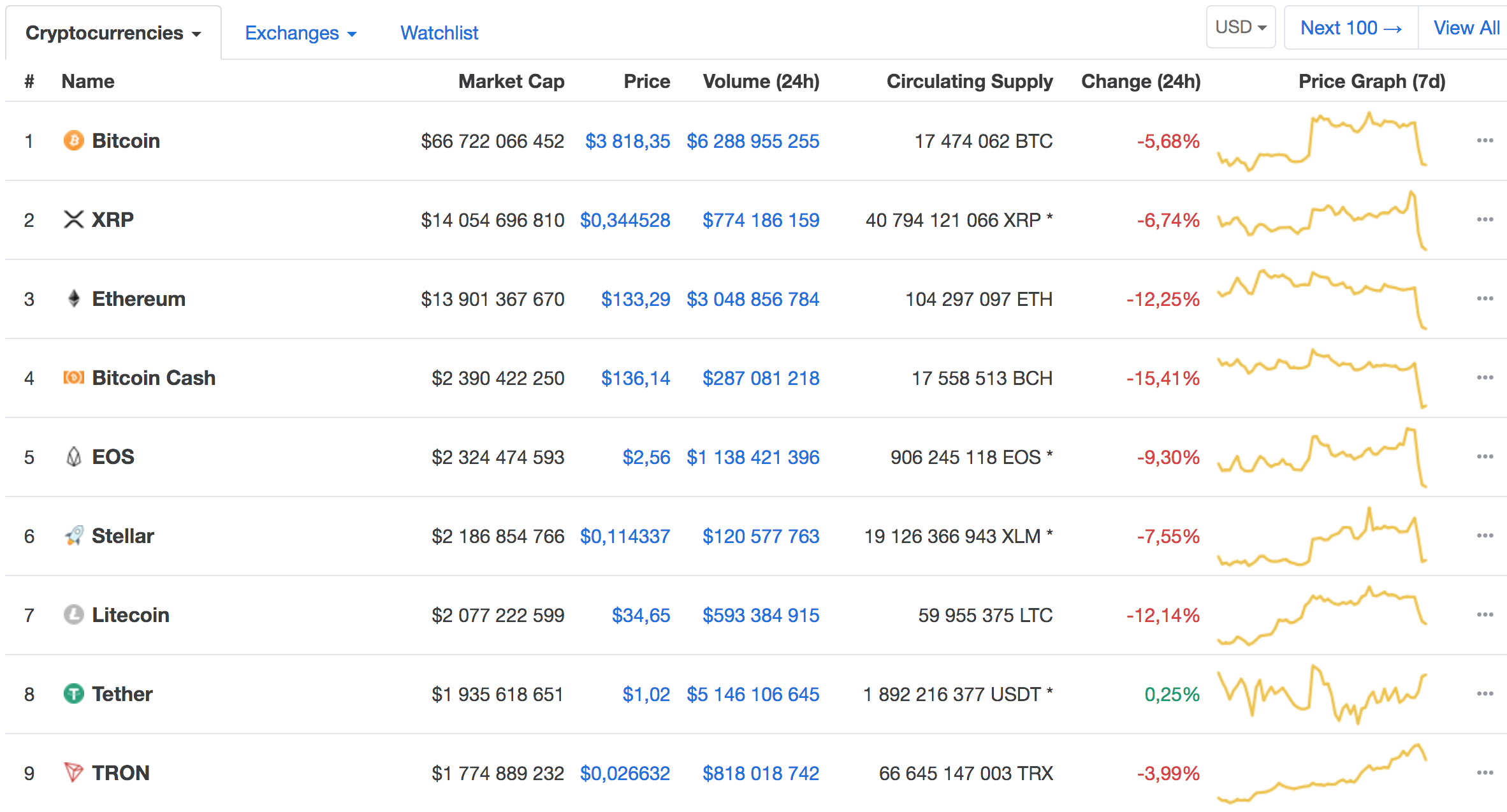Click Tether change value 0,25%
Screen dimensions: 1507x812
pyautogui.click(x=1172, y=694)
